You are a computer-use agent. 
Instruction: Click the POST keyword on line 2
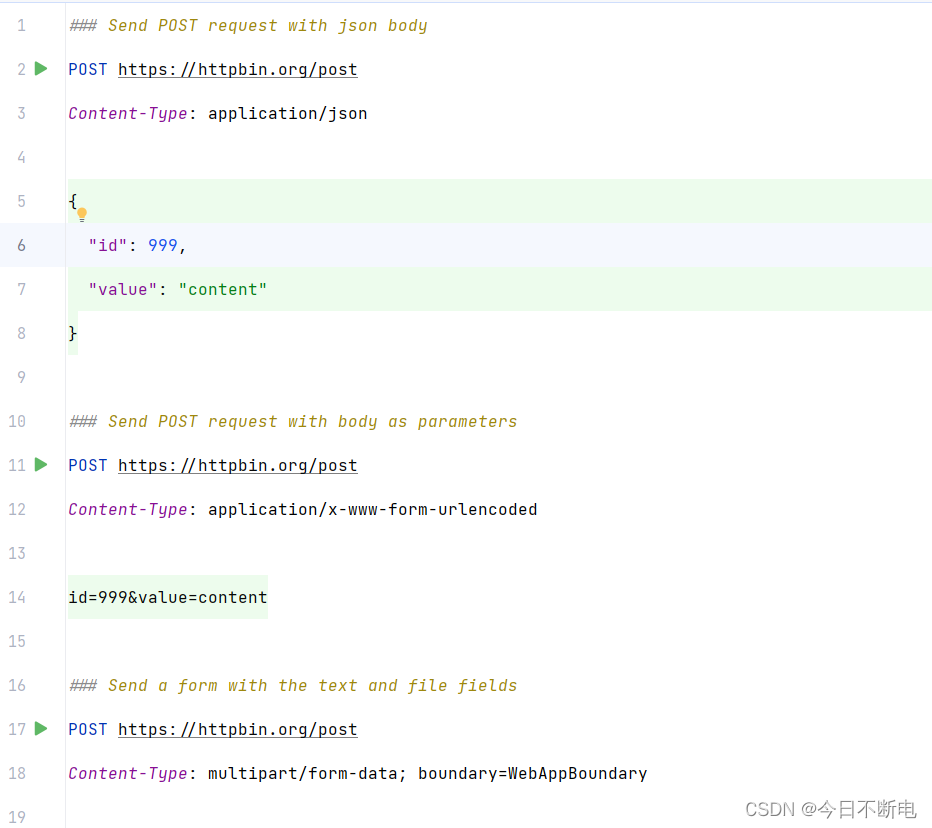pyautogui.click(x=88, y=70)
